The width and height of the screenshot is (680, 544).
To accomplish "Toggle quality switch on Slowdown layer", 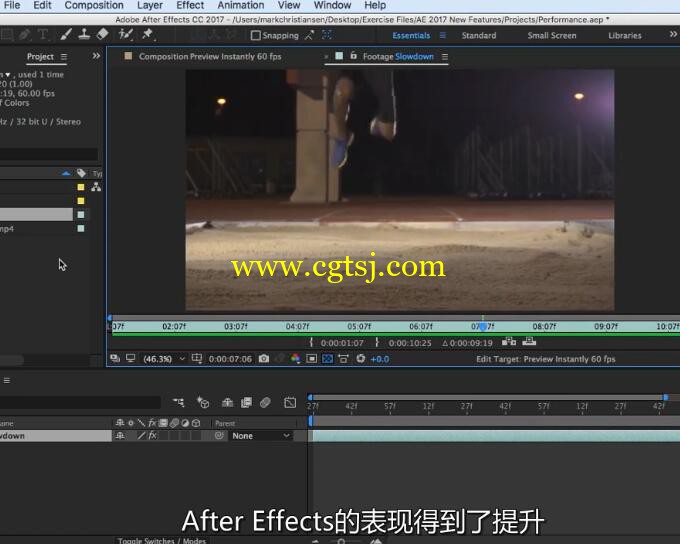I will (x=141, y=436).
